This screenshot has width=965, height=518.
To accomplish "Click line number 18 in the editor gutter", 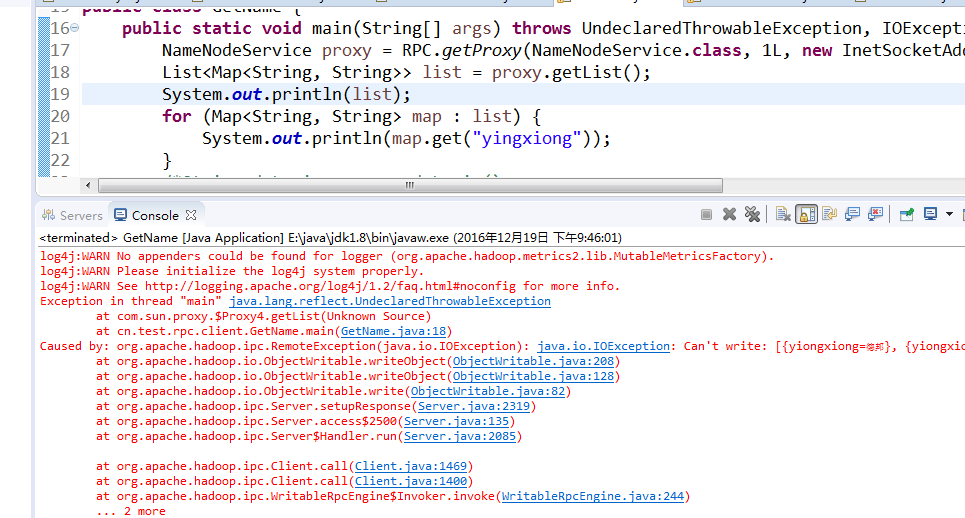I will click(x=60, y=73).
